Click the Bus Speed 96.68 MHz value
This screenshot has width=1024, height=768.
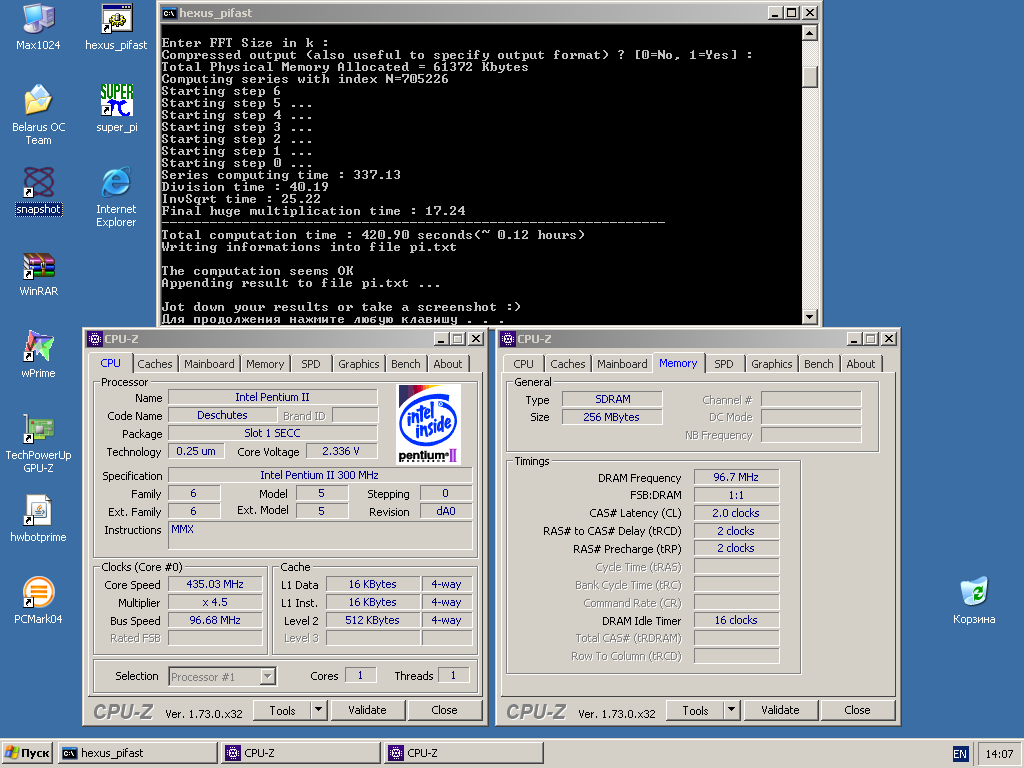point(215,620)
